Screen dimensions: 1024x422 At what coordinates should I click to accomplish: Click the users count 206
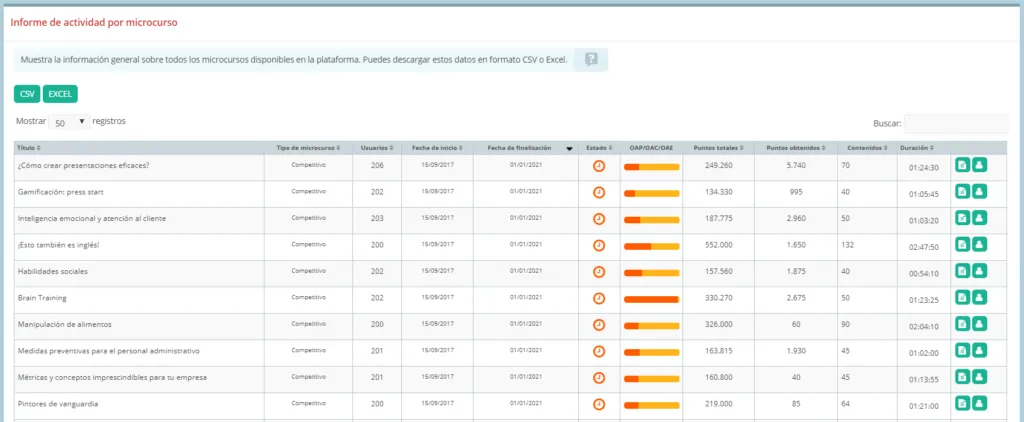(x=377, y=165)
